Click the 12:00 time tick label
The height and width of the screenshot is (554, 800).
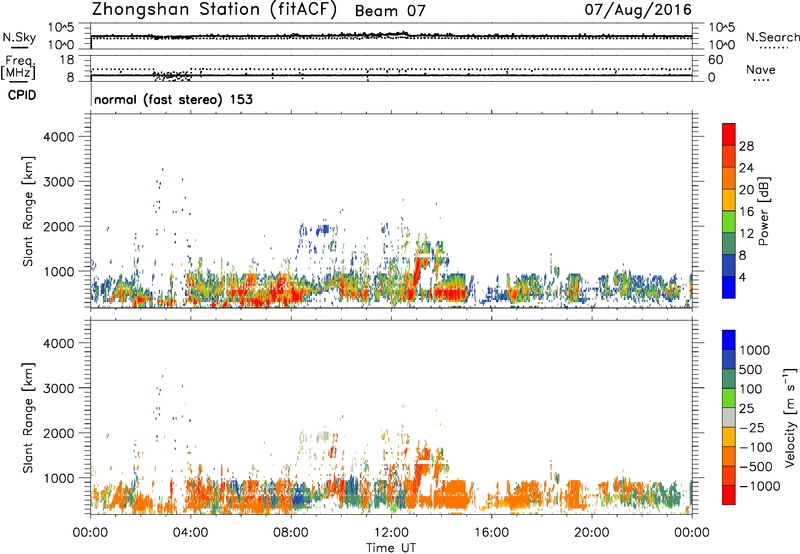click(x=391, y=533)
